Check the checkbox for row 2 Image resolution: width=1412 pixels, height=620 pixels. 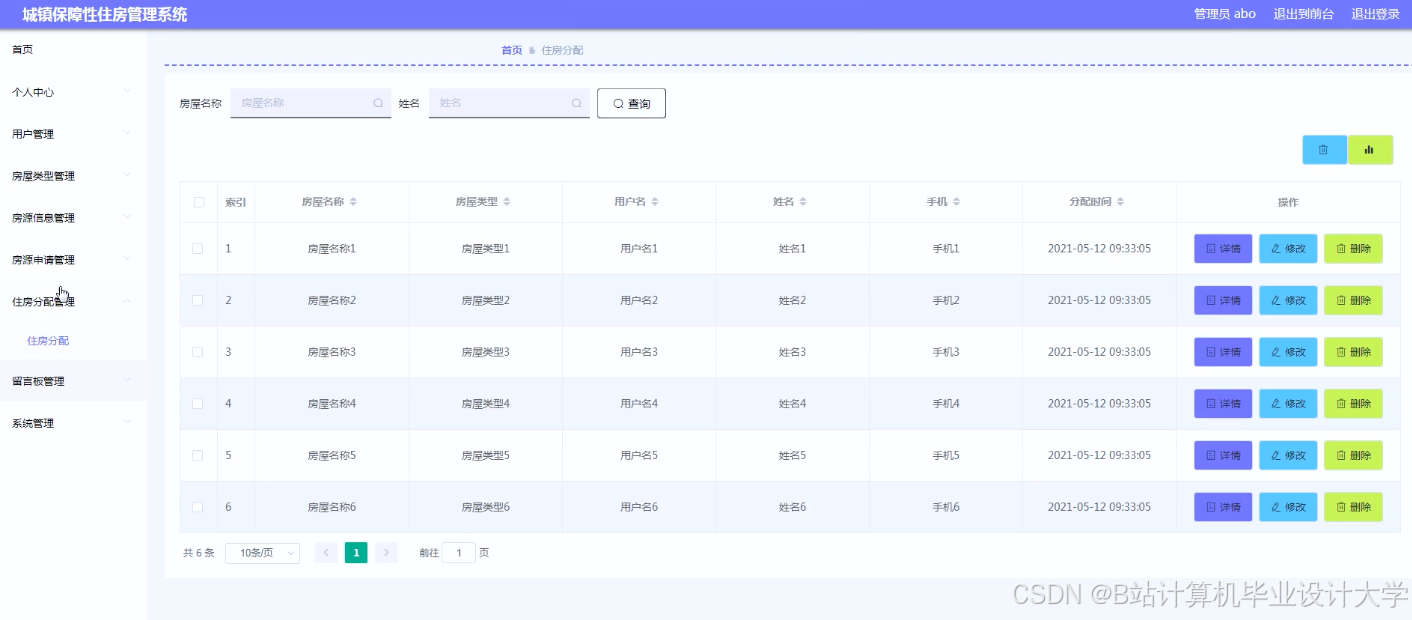tap(198, 300)
